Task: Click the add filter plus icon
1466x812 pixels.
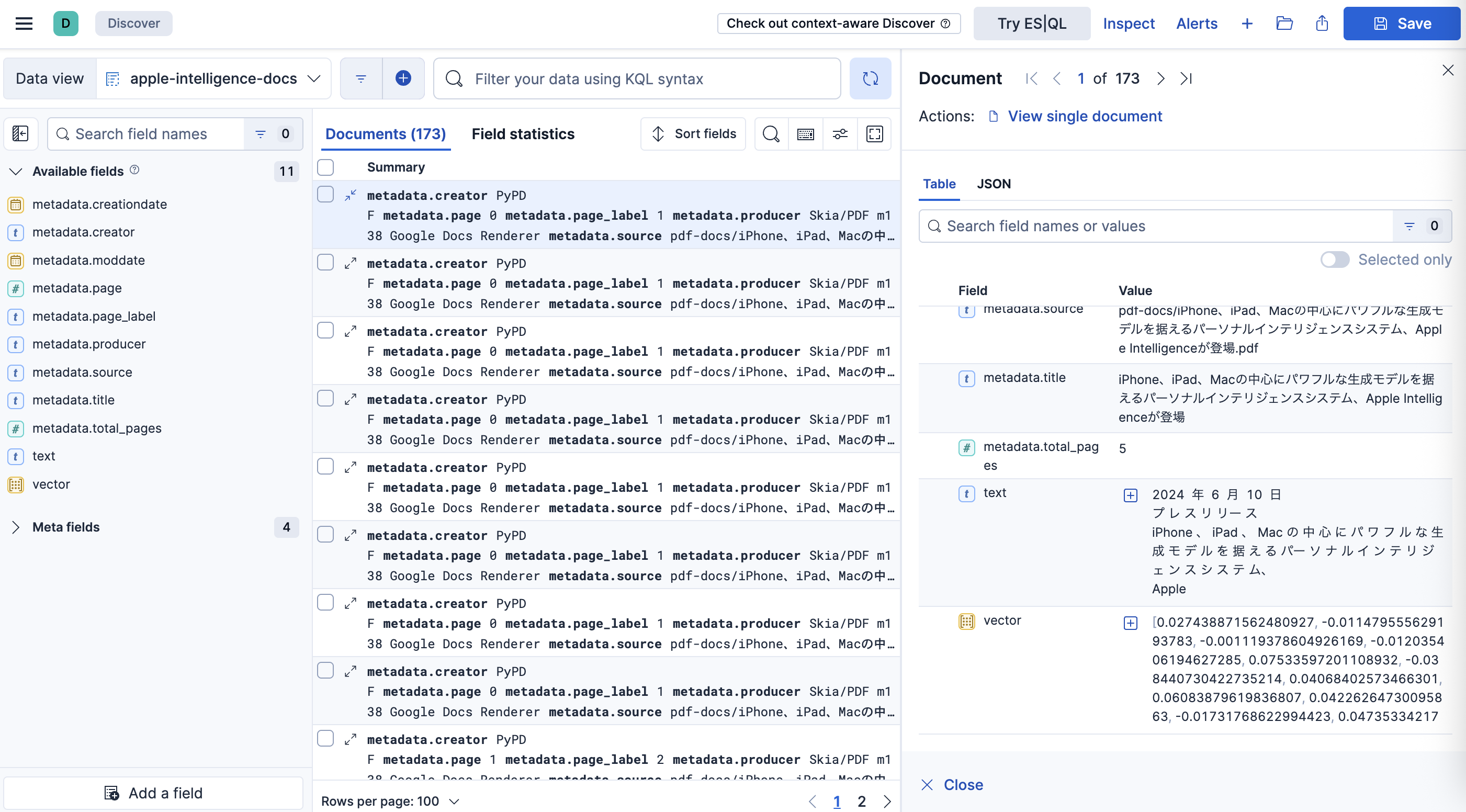Action: click(x=403, y=78)
